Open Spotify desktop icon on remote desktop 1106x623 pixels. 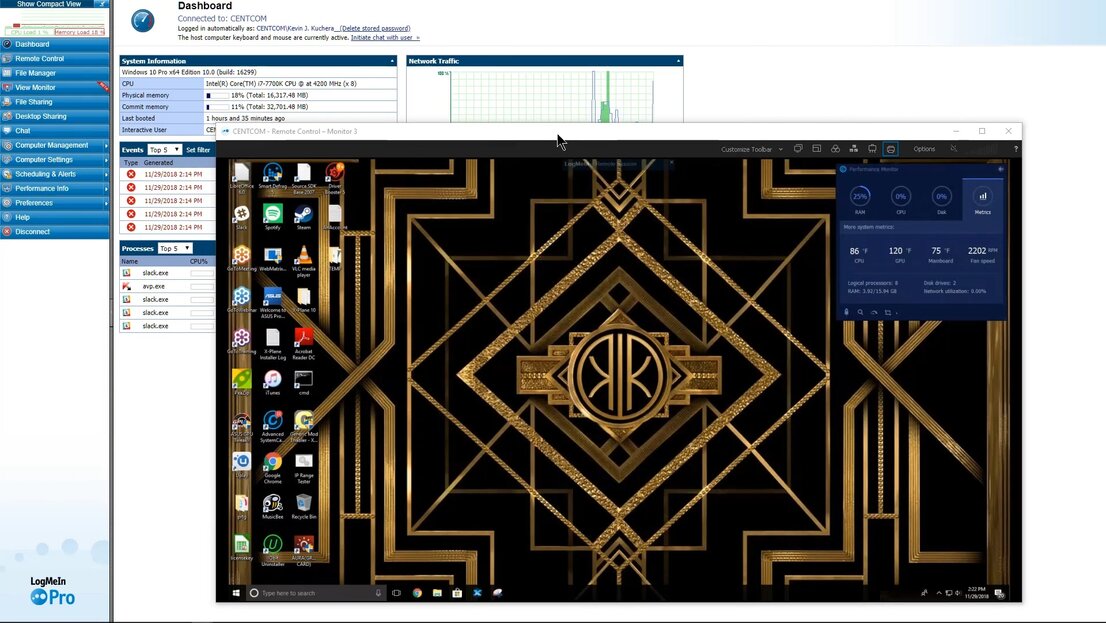pyautogui.click(x=272, y=215)
